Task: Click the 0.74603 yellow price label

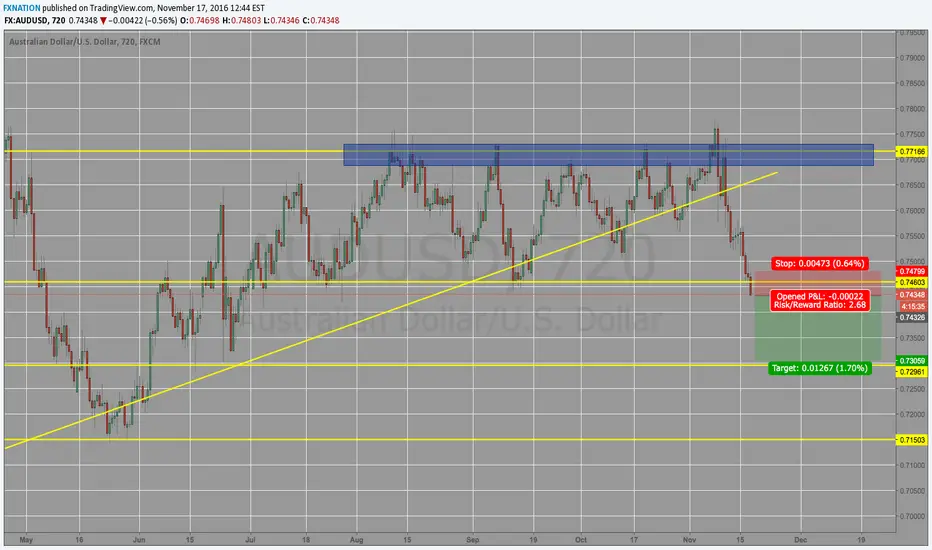Action: (x=912, y=282)
